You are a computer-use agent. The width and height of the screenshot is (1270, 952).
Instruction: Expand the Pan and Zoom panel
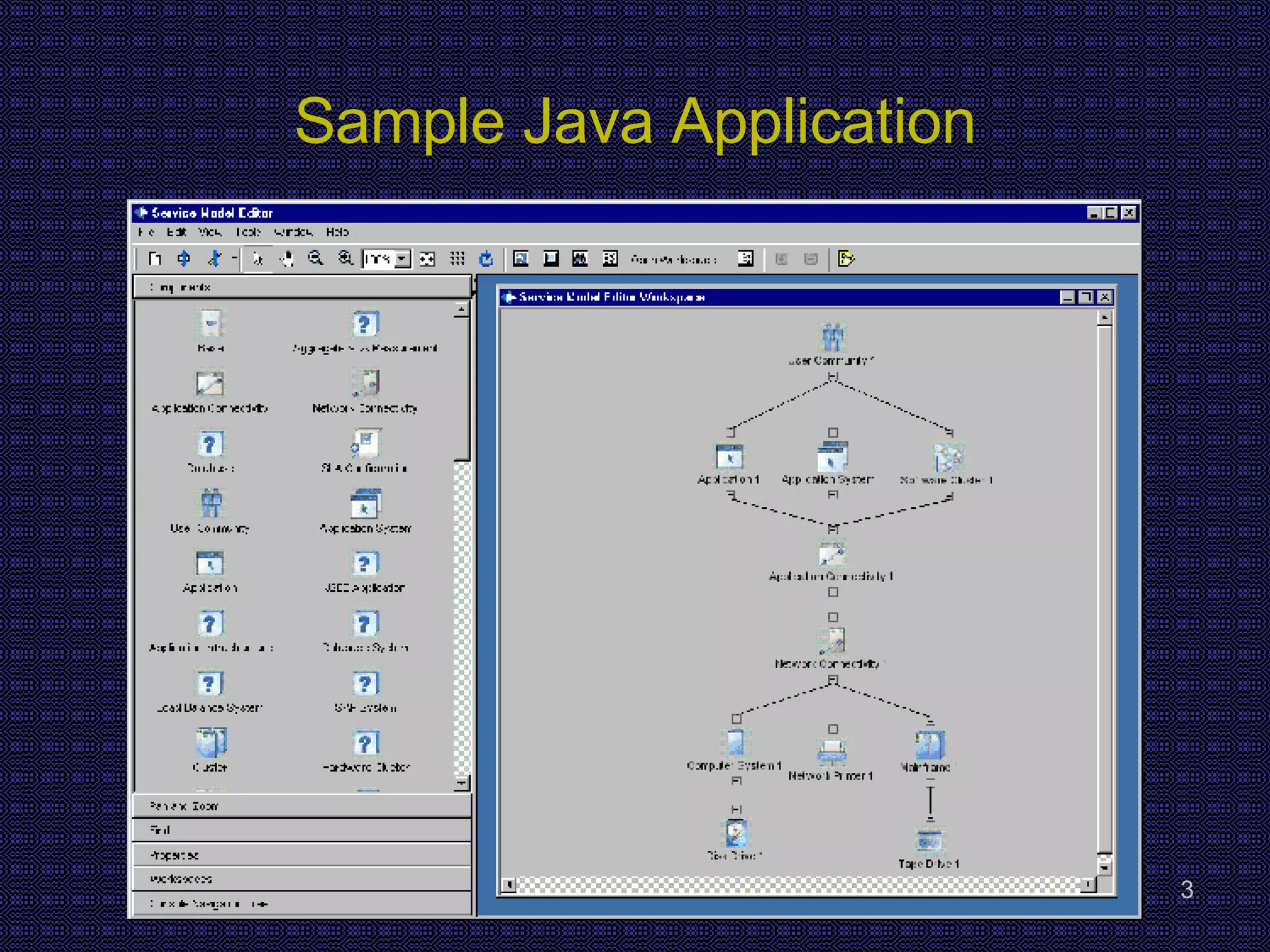(302, 806)
